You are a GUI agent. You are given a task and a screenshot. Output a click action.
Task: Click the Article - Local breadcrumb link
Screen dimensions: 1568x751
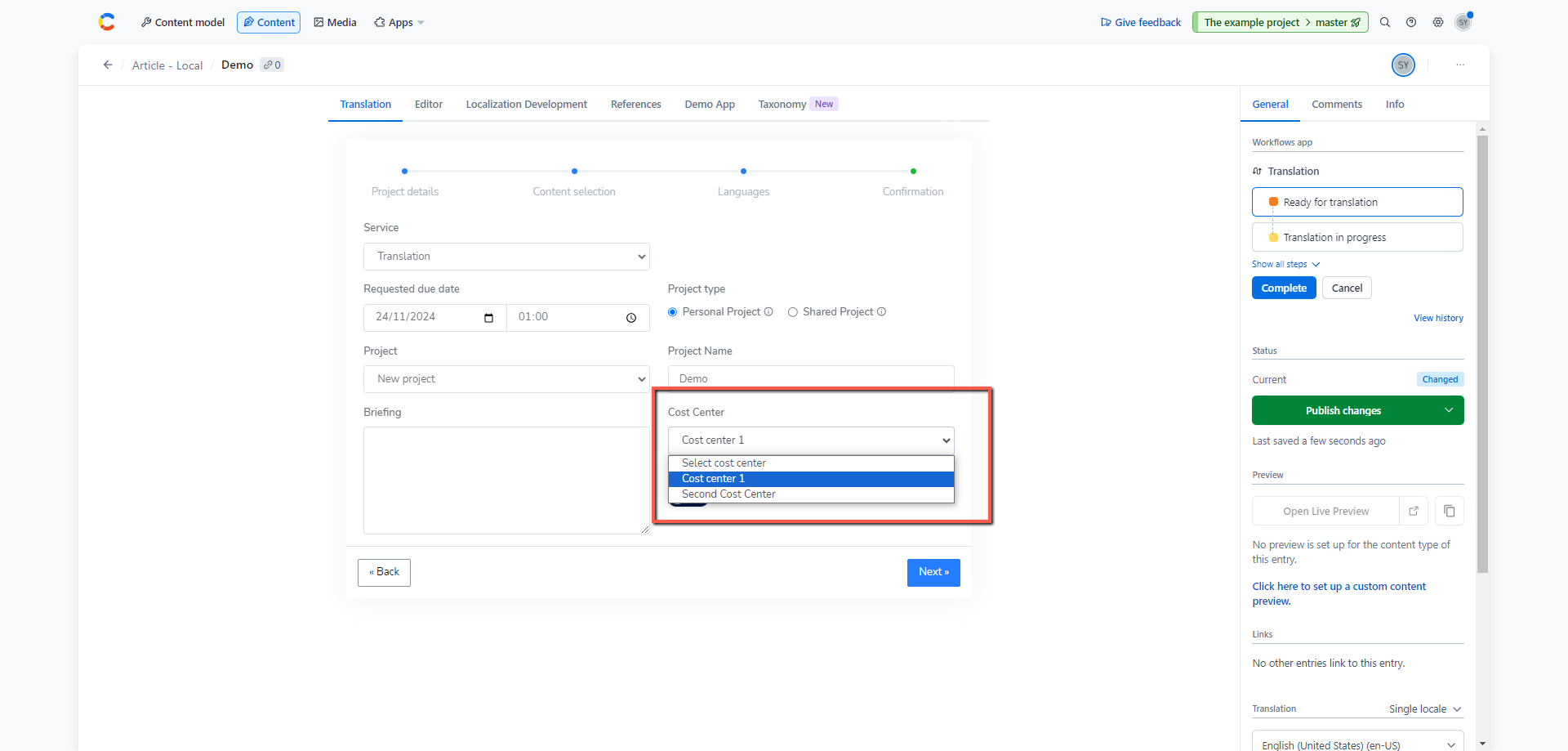[167, 65]
